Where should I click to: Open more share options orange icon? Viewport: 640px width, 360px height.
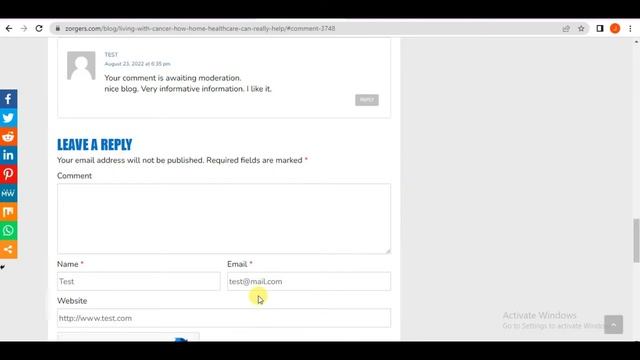pyautogui.click(x=8, y=249)
